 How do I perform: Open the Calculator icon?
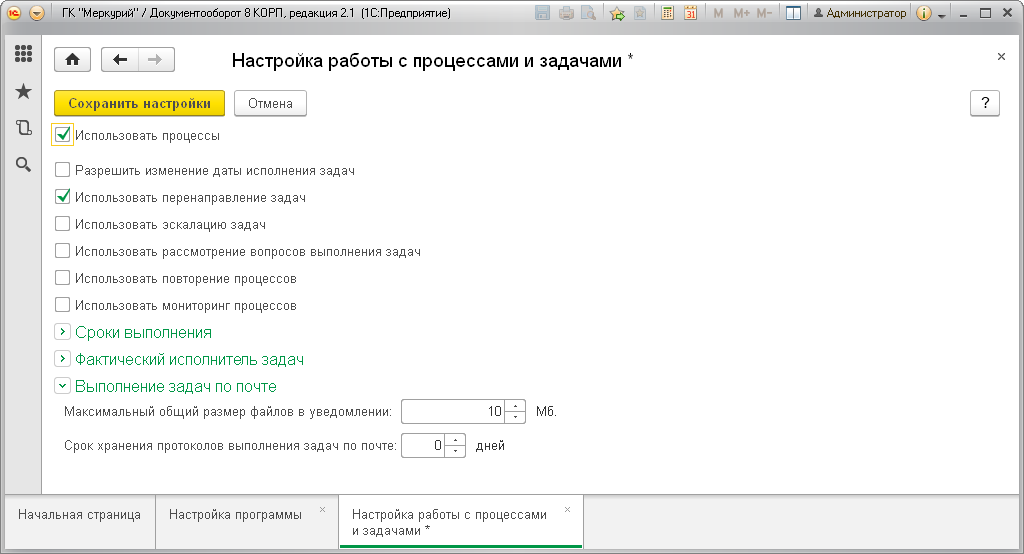click(x=667, y=13)
